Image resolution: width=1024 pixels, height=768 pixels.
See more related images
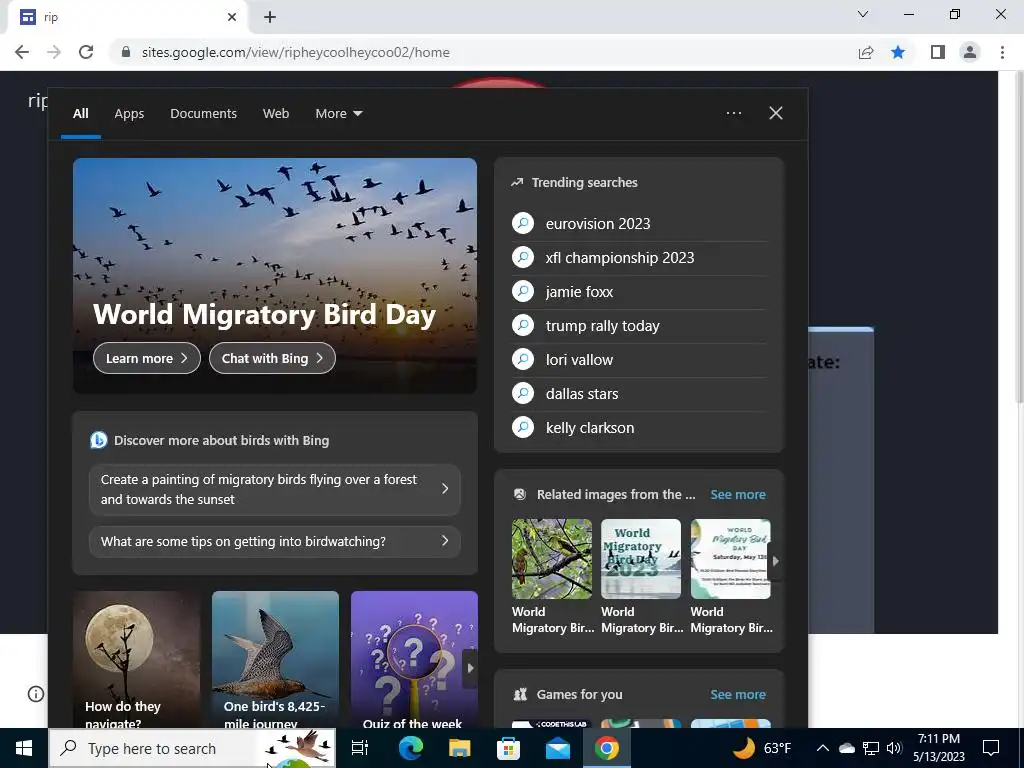(737, 494)
